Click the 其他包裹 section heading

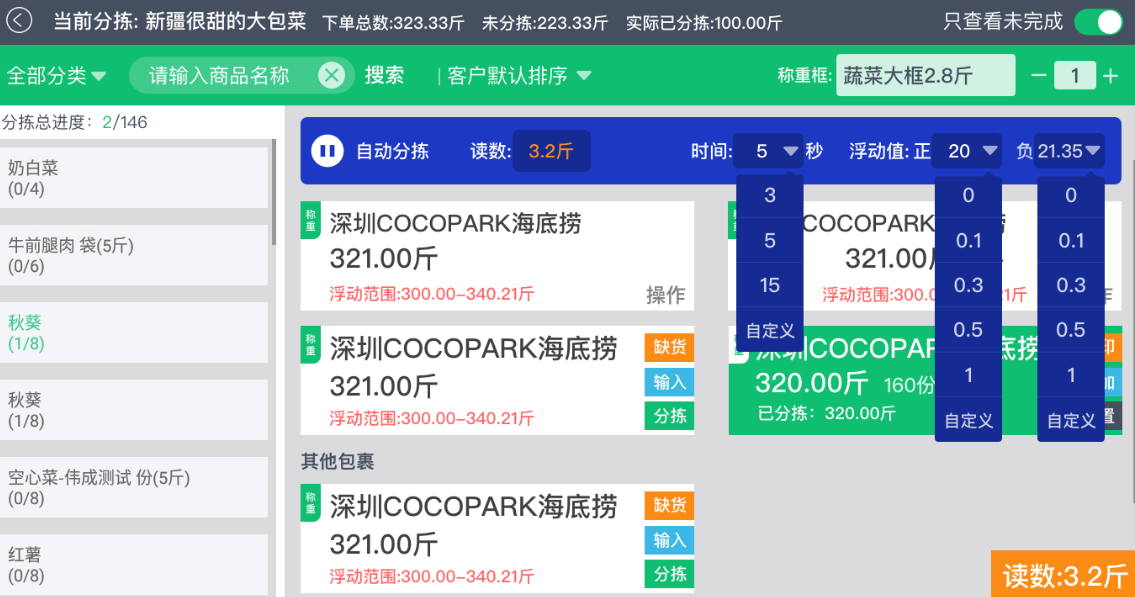[337, 462]
